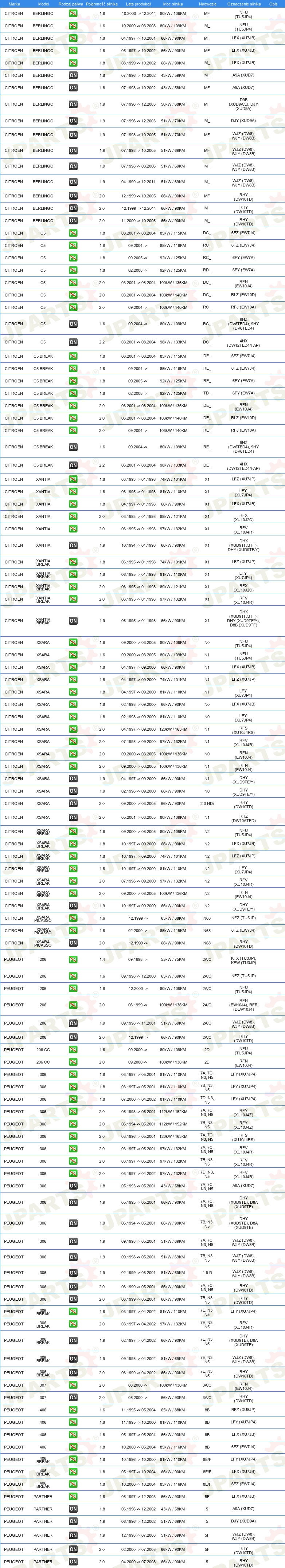Click production years '04.2000 -> 07.2008' for Partner
This screenshot has height=1568, width=285.
click(138, 1562)
